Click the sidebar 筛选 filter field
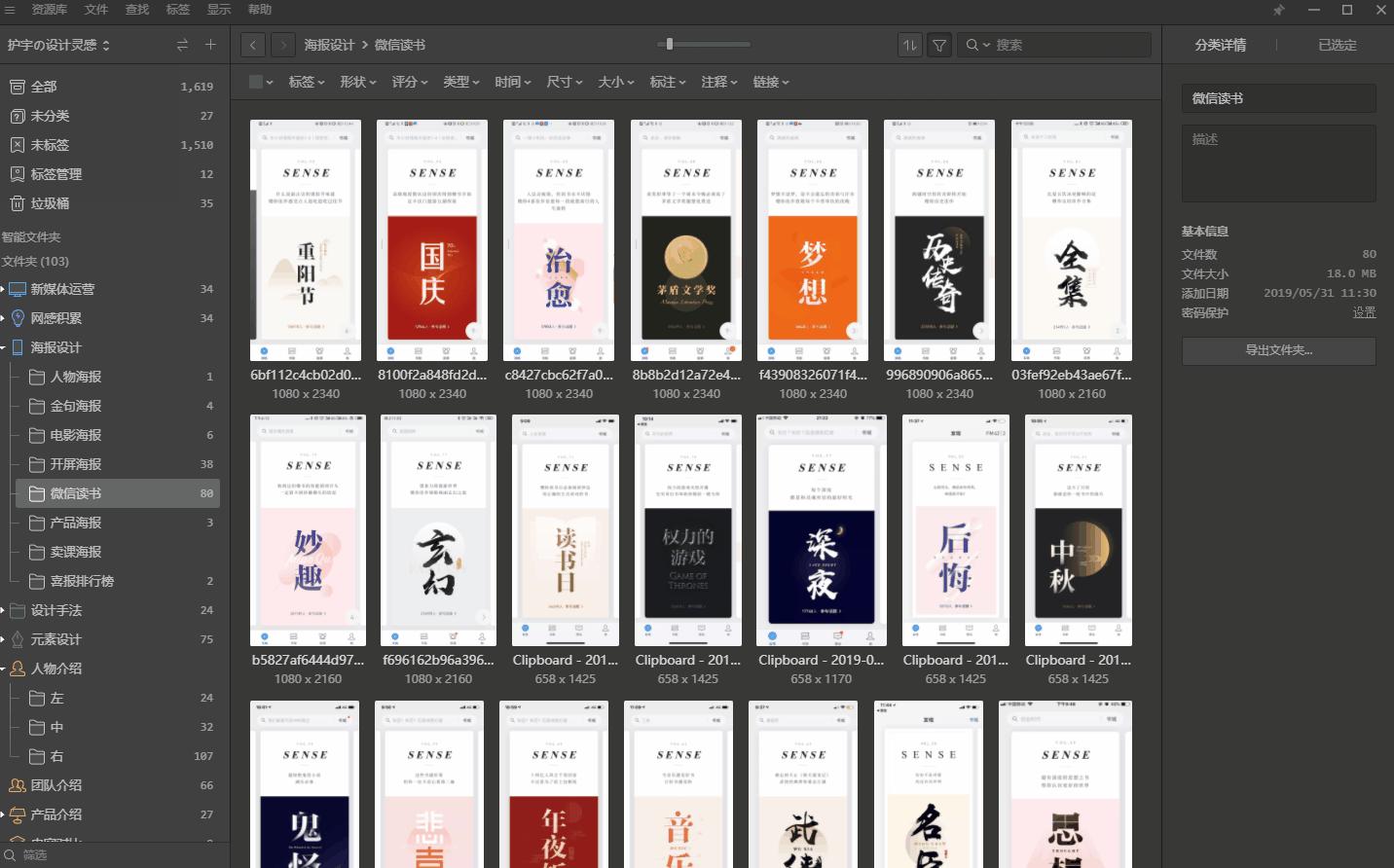 [x=115, y=855]
